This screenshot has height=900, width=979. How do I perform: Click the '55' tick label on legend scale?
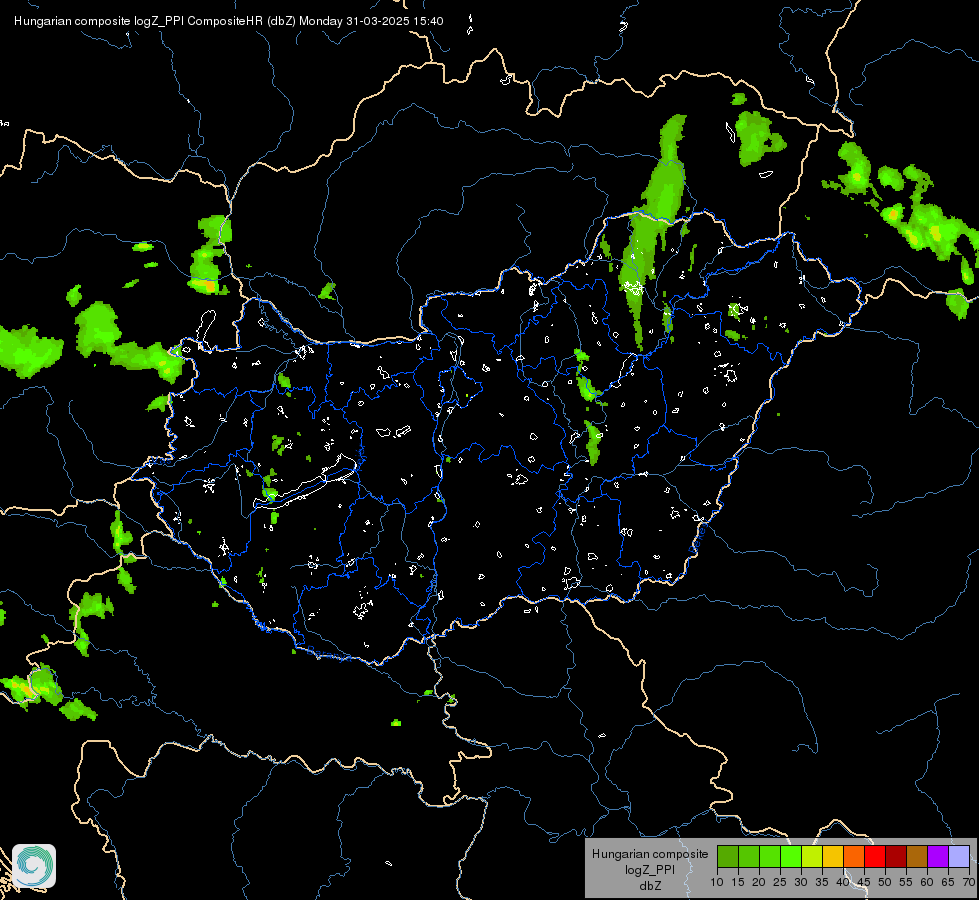pos(906,882)
